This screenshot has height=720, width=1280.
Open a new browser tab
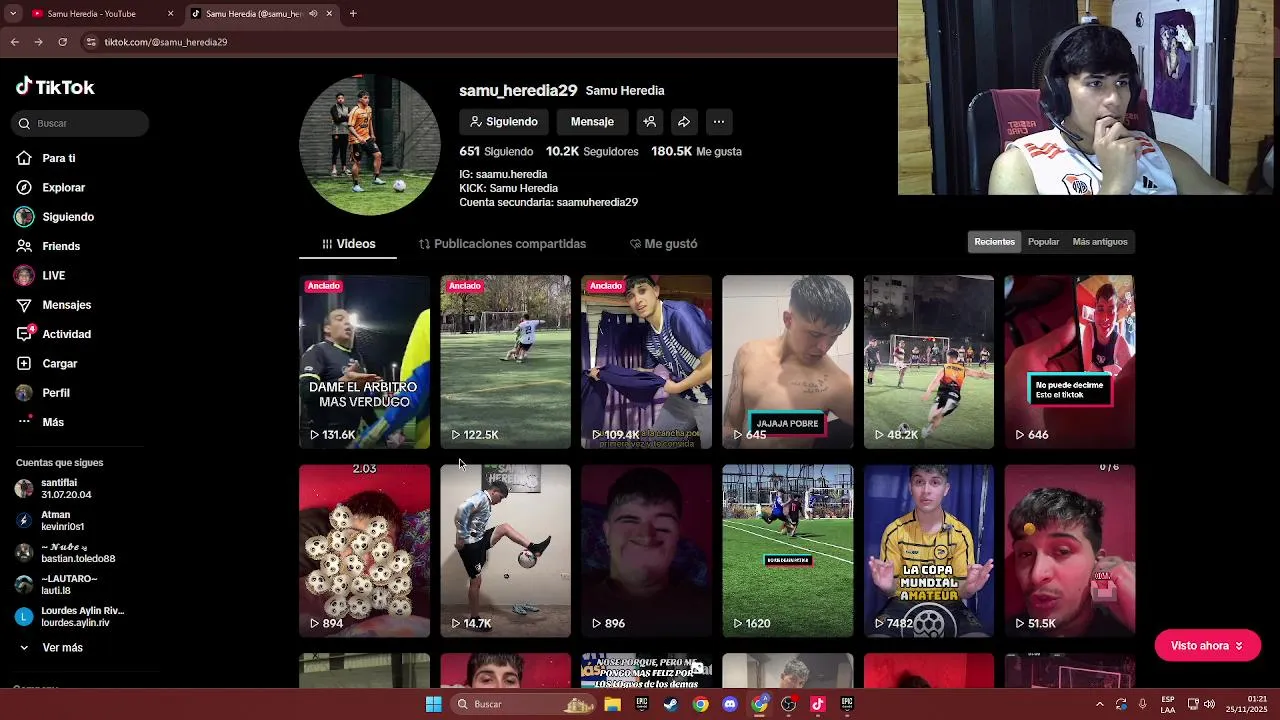(353, 13)
